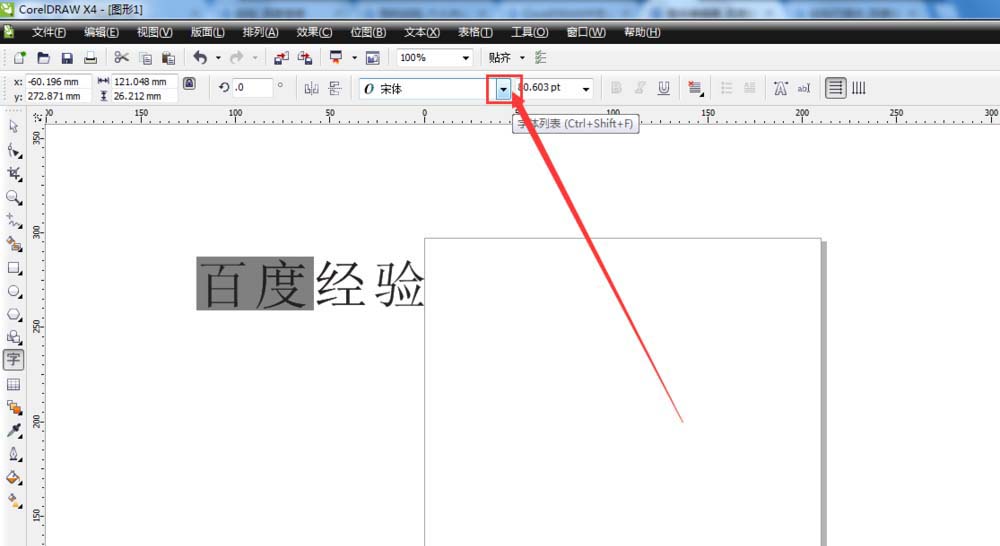Image resolution: width=1000 pixels, height=546 pixels.
Task: Copy selection with the copy icon
Action: (x=145, y=58)
